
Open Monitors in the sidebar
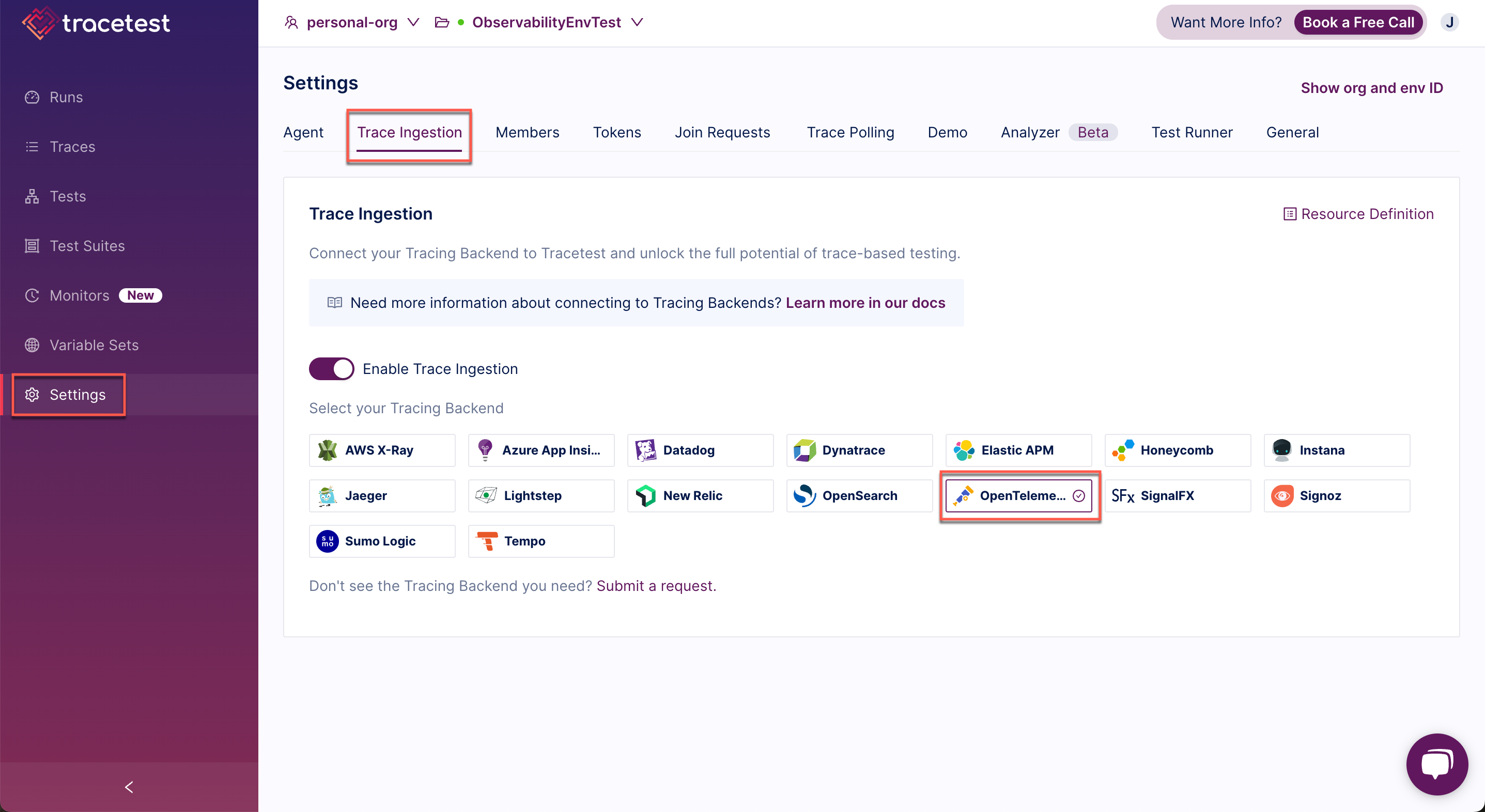pos(129,295)
